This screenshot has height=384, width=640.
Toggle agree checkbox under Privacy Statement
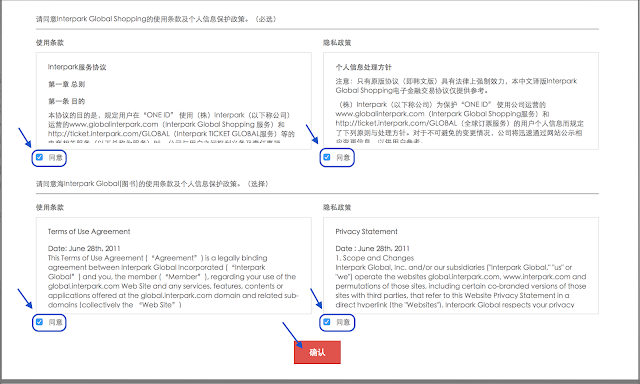click(x=327, y=322)
